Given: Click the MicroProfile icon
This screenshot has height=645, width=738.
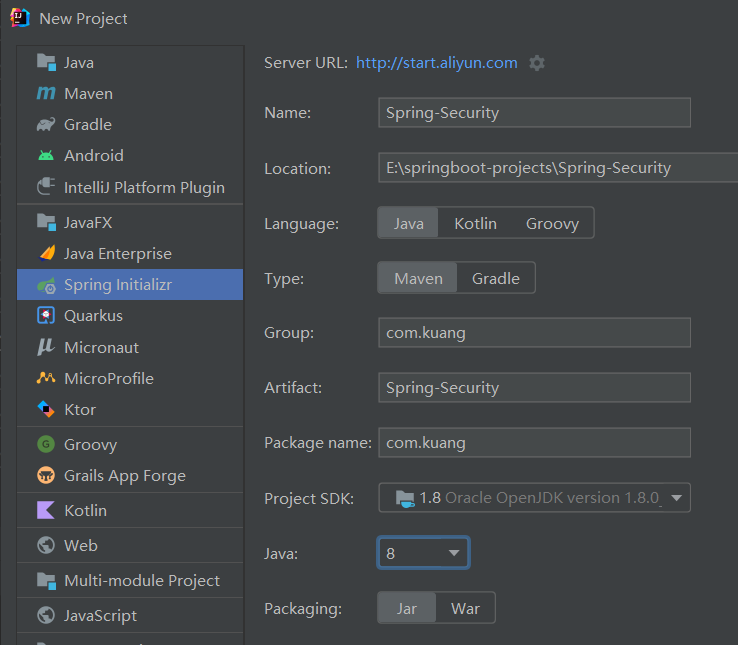Looking at the screenshot, I should point(46,378).
